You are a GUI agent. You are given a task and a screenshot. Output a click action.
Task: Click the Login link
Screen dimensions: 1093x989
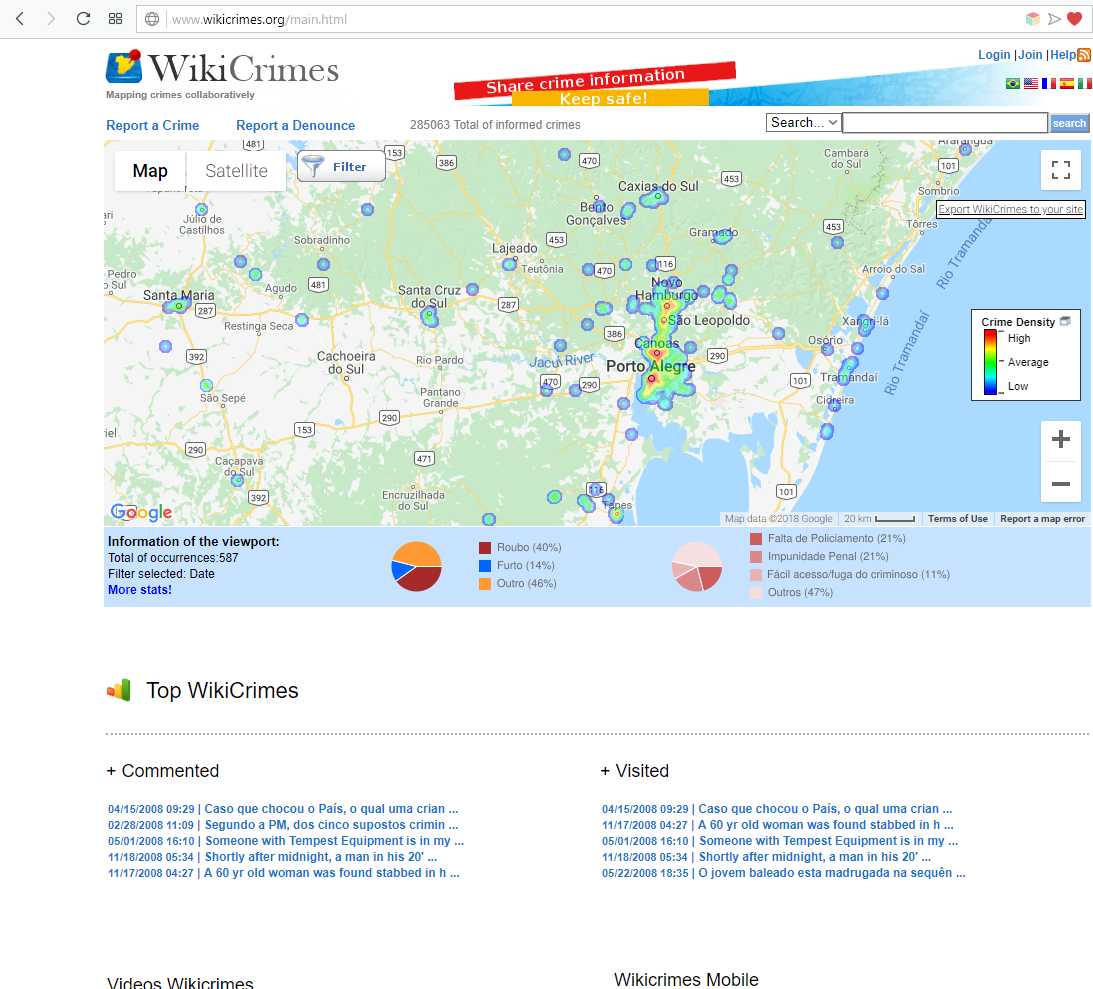click(x=994, y=55)
